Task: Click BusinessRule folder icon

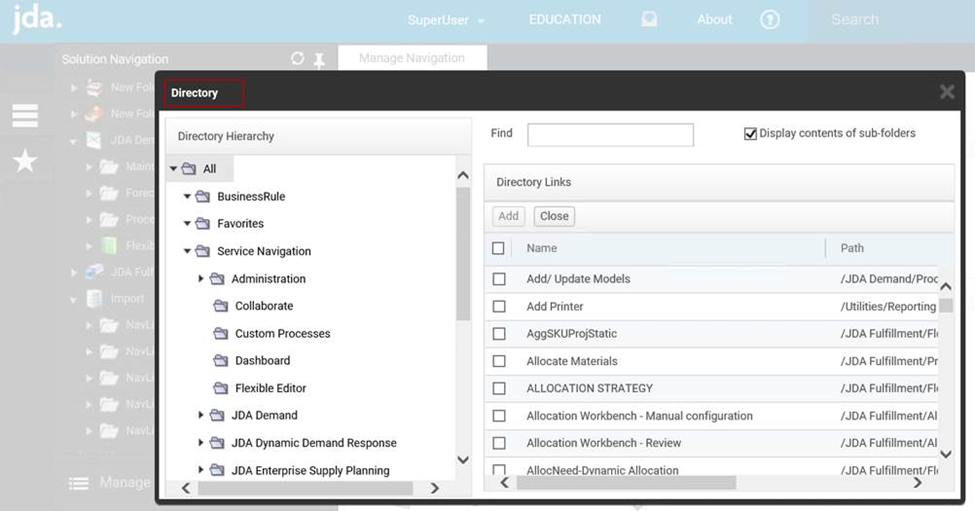Action: pos(203,196)
